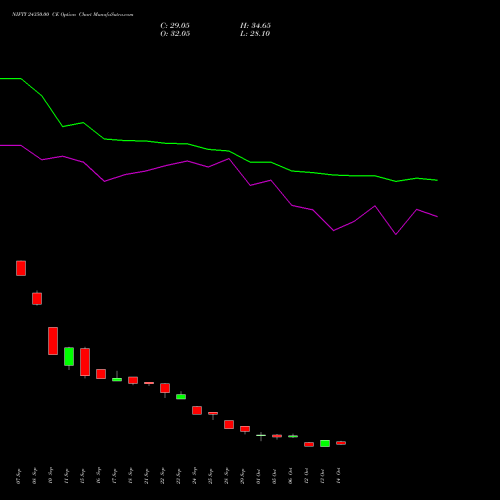Click the close value C: 29.05
The width and height of the screenshot is (500, 500).
[x=175, y=26]
